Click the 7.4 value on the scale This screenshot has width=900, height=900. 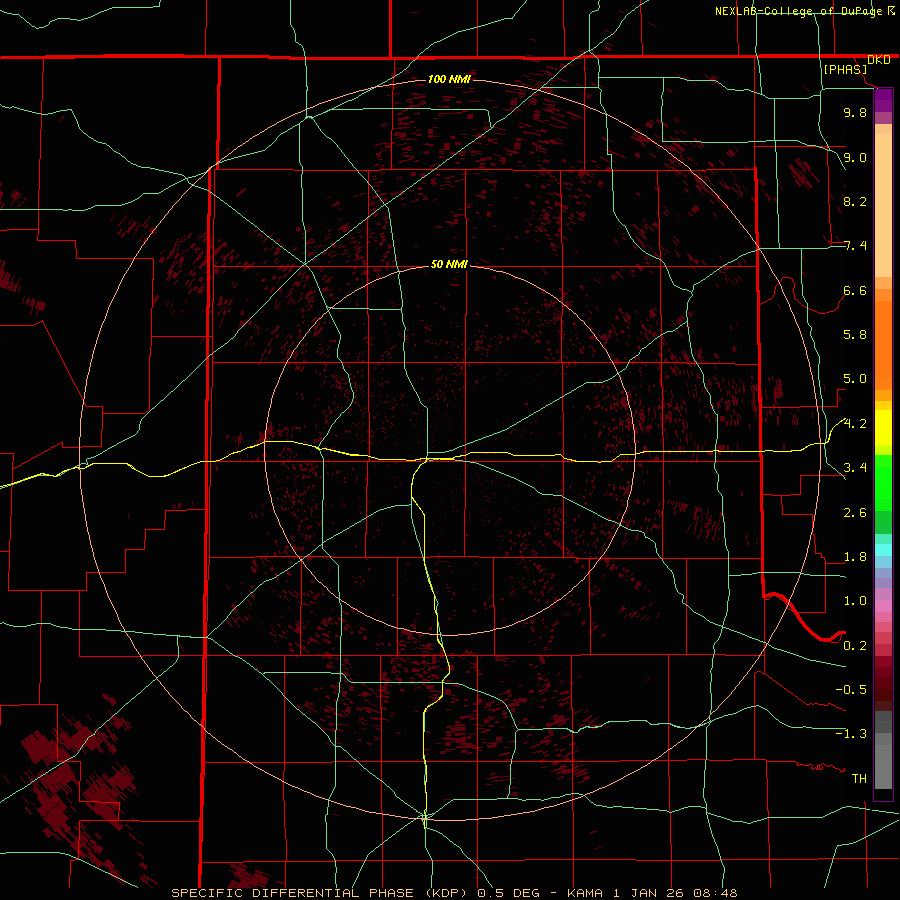pos(855,246)
